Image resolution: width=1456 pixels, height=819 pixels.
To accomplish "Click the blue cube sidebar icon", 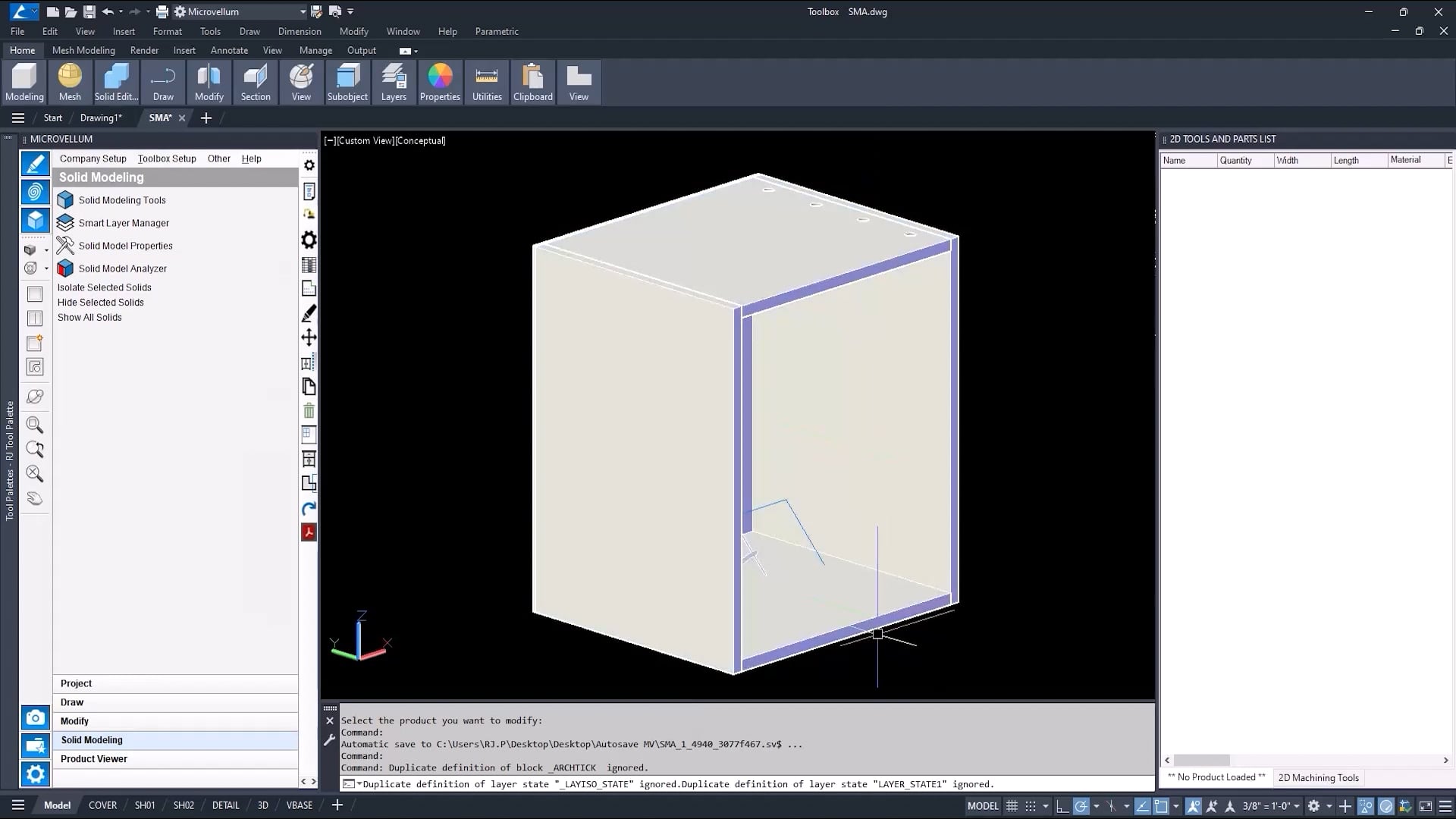I will click(x=35, y=220).
